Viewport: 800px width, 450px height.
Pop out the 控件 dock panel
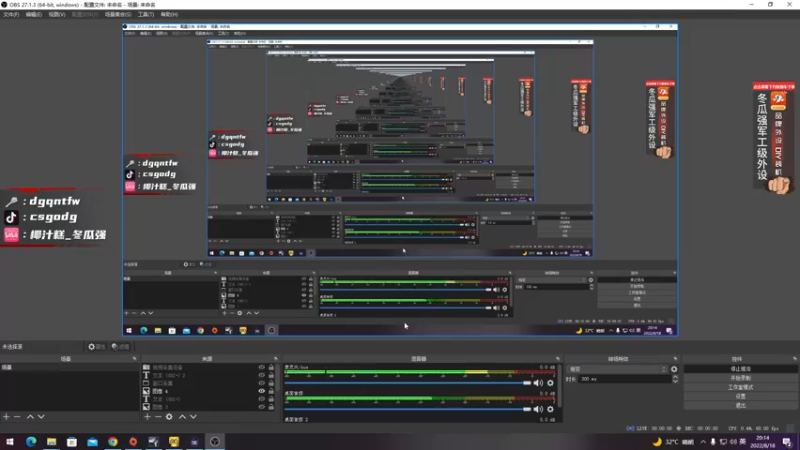(x=794, y=359)
